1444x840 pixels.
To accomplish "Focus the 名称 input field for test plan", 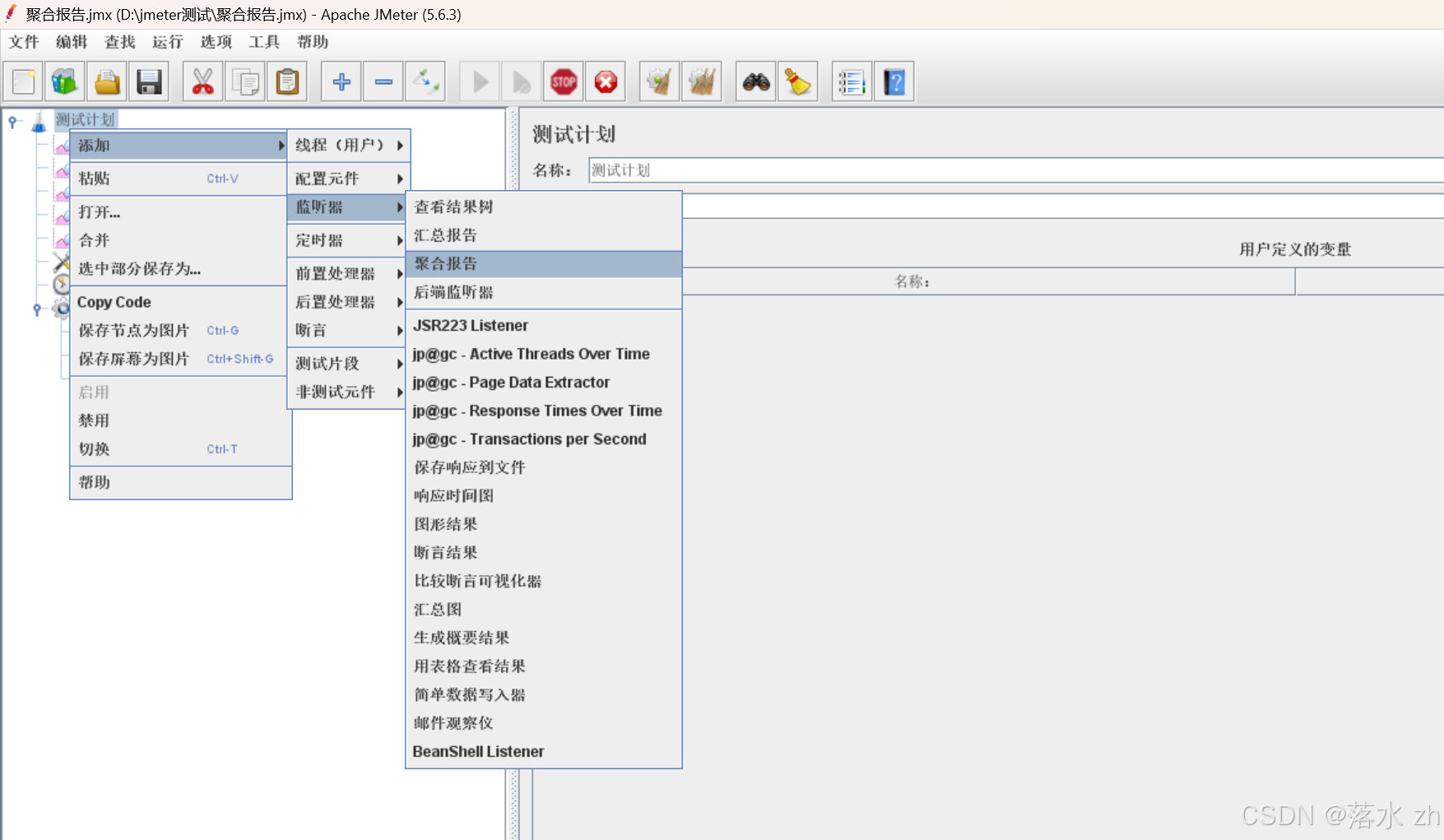I will click(x=1016, y=170).
